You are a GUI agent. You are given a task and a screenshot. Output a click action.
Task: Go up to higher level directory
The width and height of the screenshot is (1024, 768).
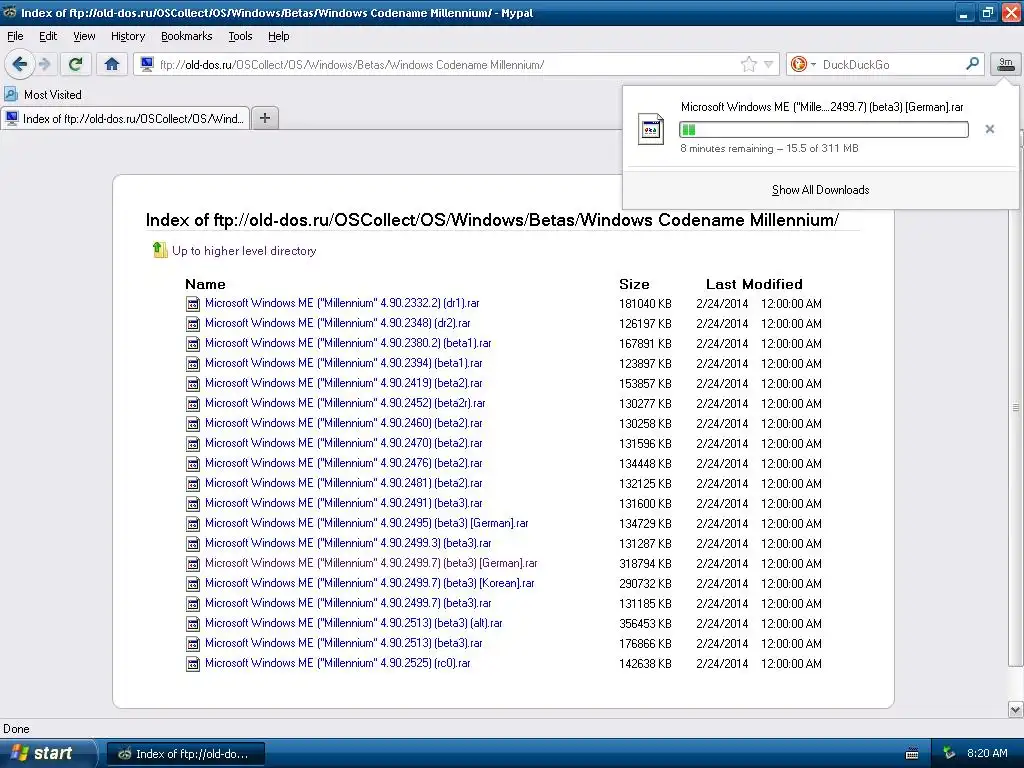(x=244, y=251)
